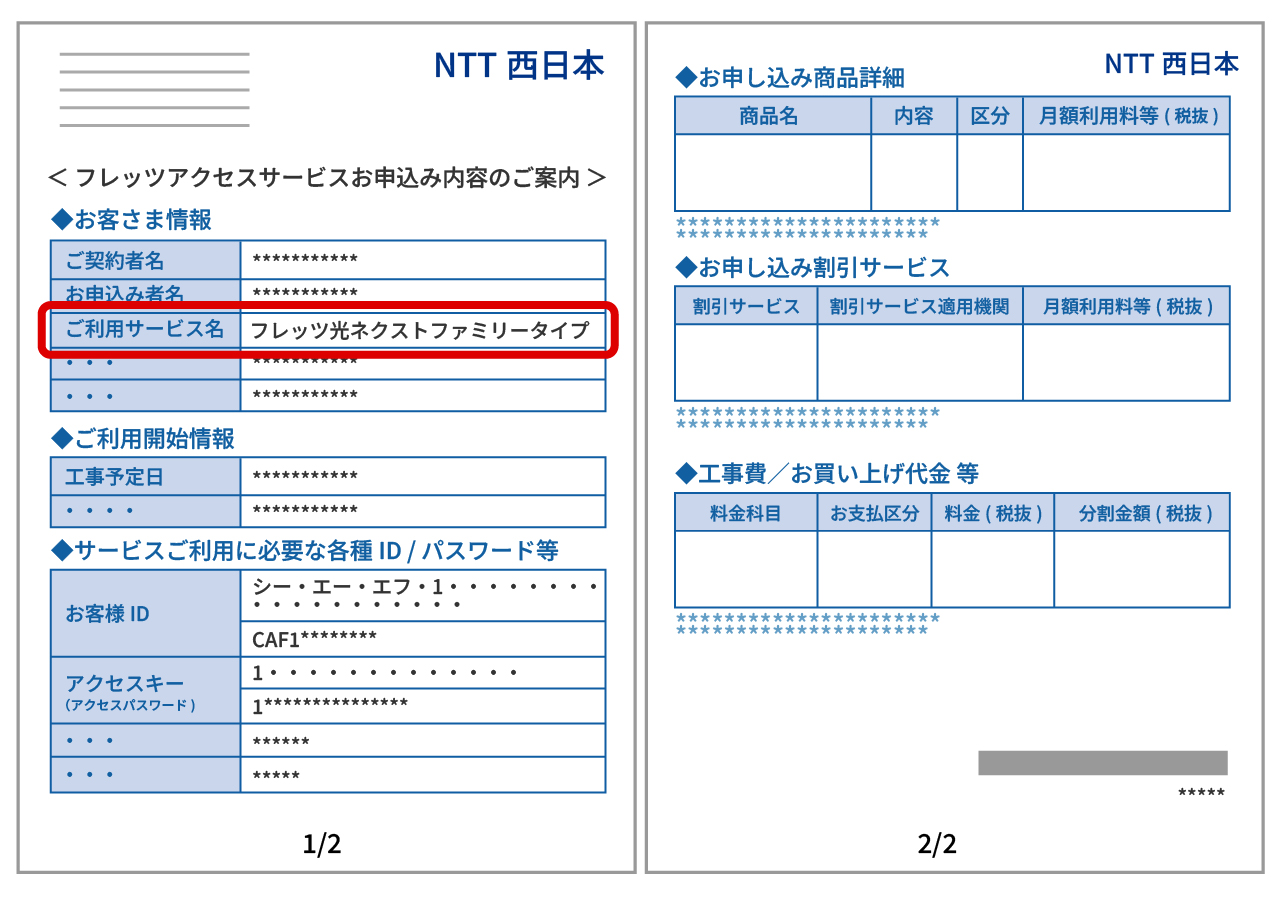Click the お客様 ID label cell
The height and width of the screenshot is (901, 1286).
pyautogui.click(x=145, y=613)
